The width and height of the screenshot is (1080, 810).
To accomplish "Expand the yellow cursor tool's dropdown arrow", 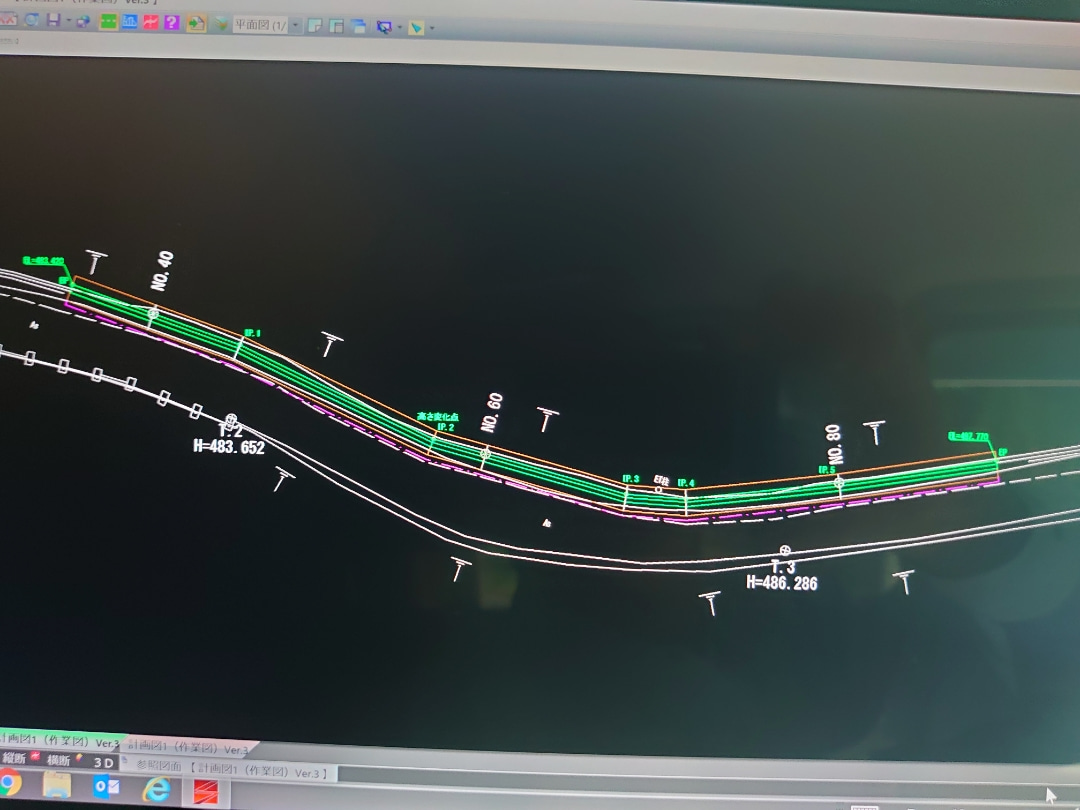I will point(432,29).
